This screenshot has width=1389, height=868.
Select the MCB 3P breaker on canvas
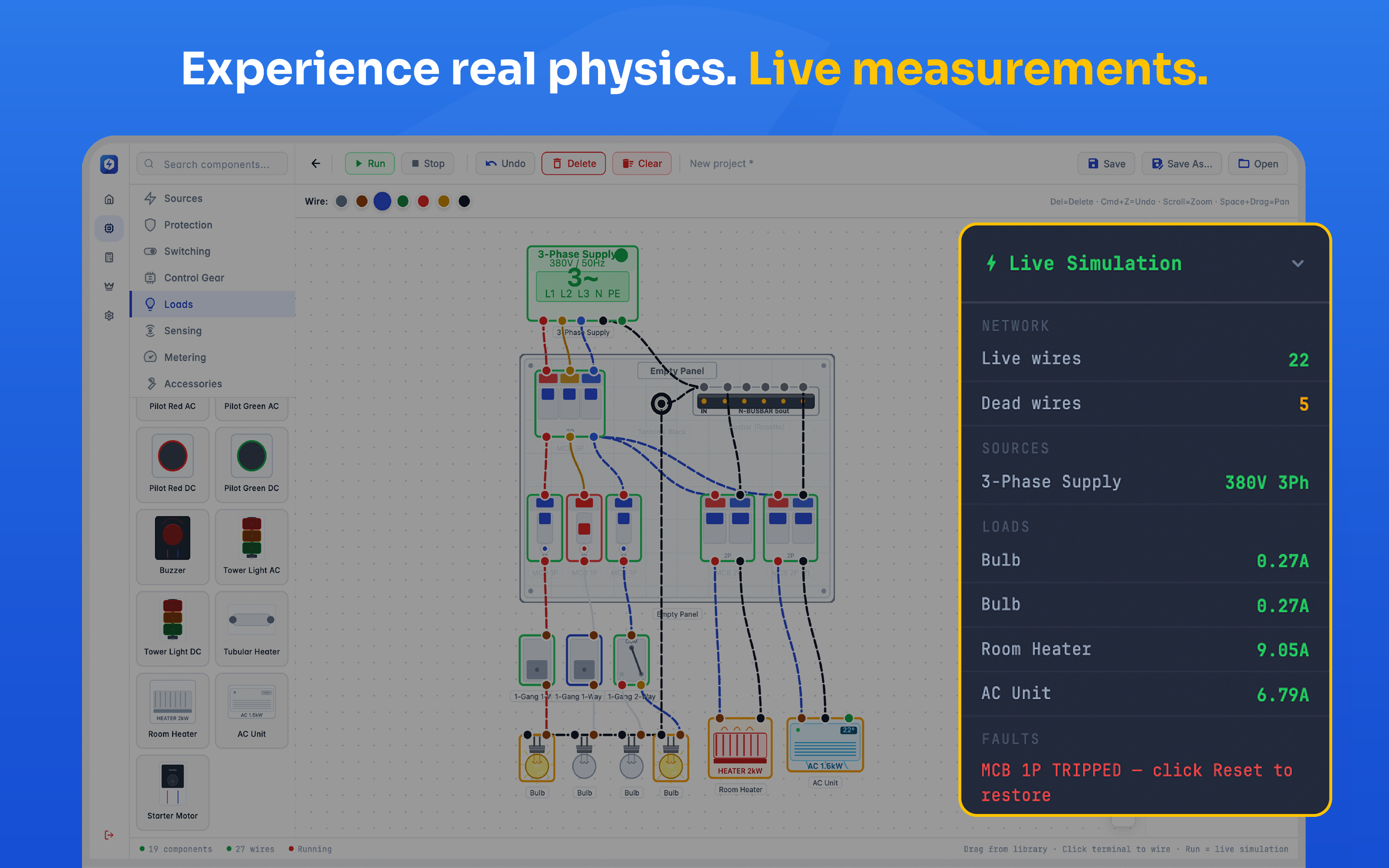point(570,404)
